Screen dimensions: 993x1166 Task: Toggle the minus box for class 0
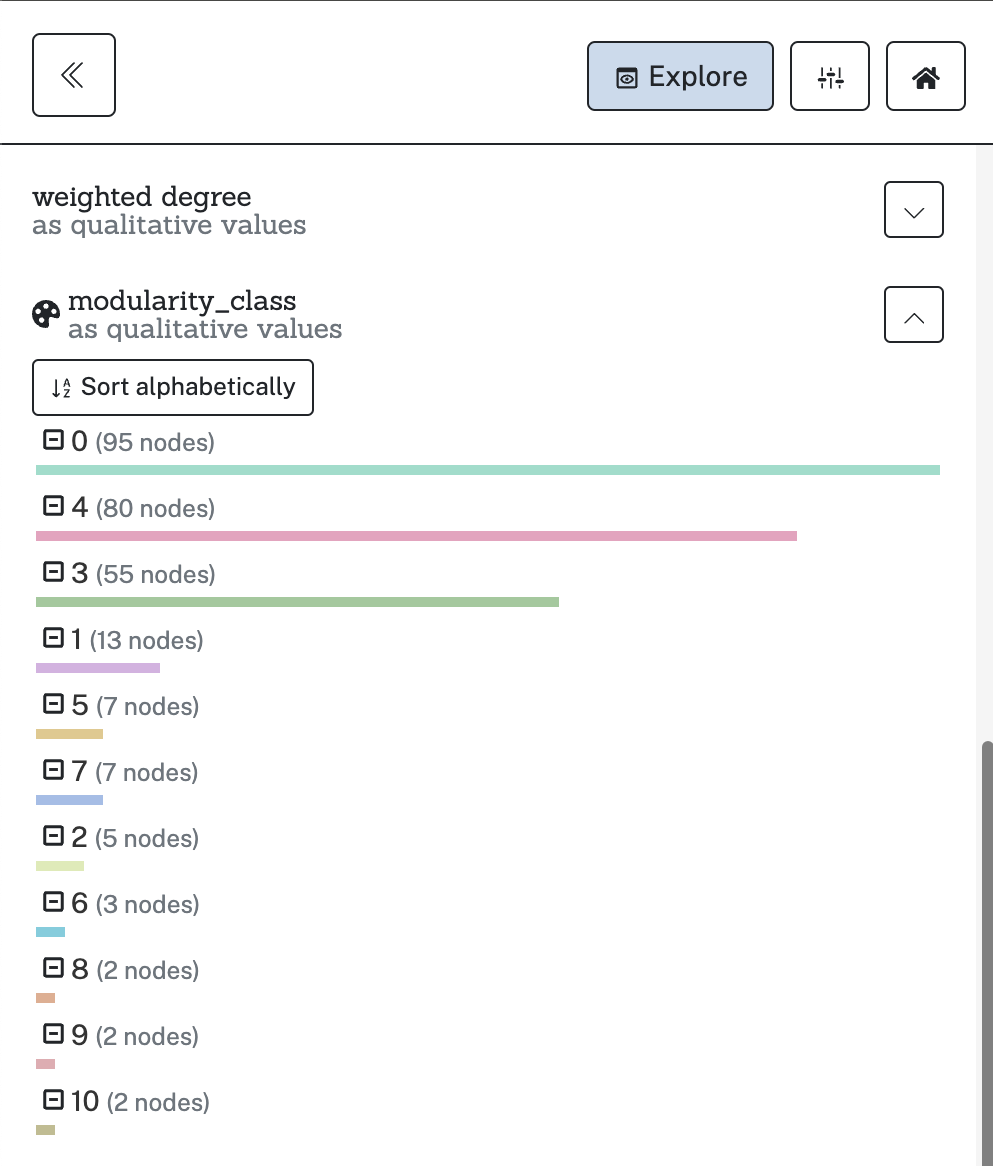click(x=53, y=440)
